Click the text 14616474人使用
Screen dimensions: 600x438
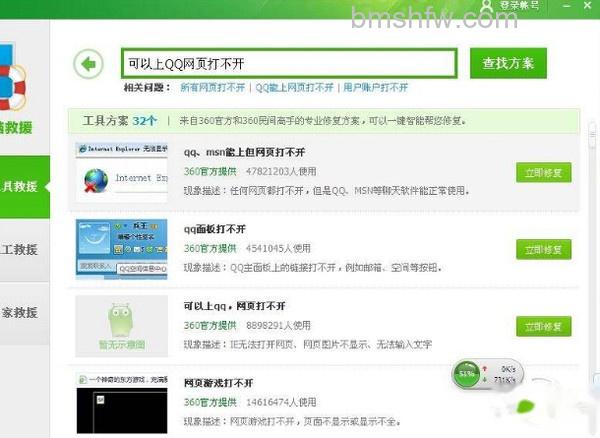click(281, 402)
